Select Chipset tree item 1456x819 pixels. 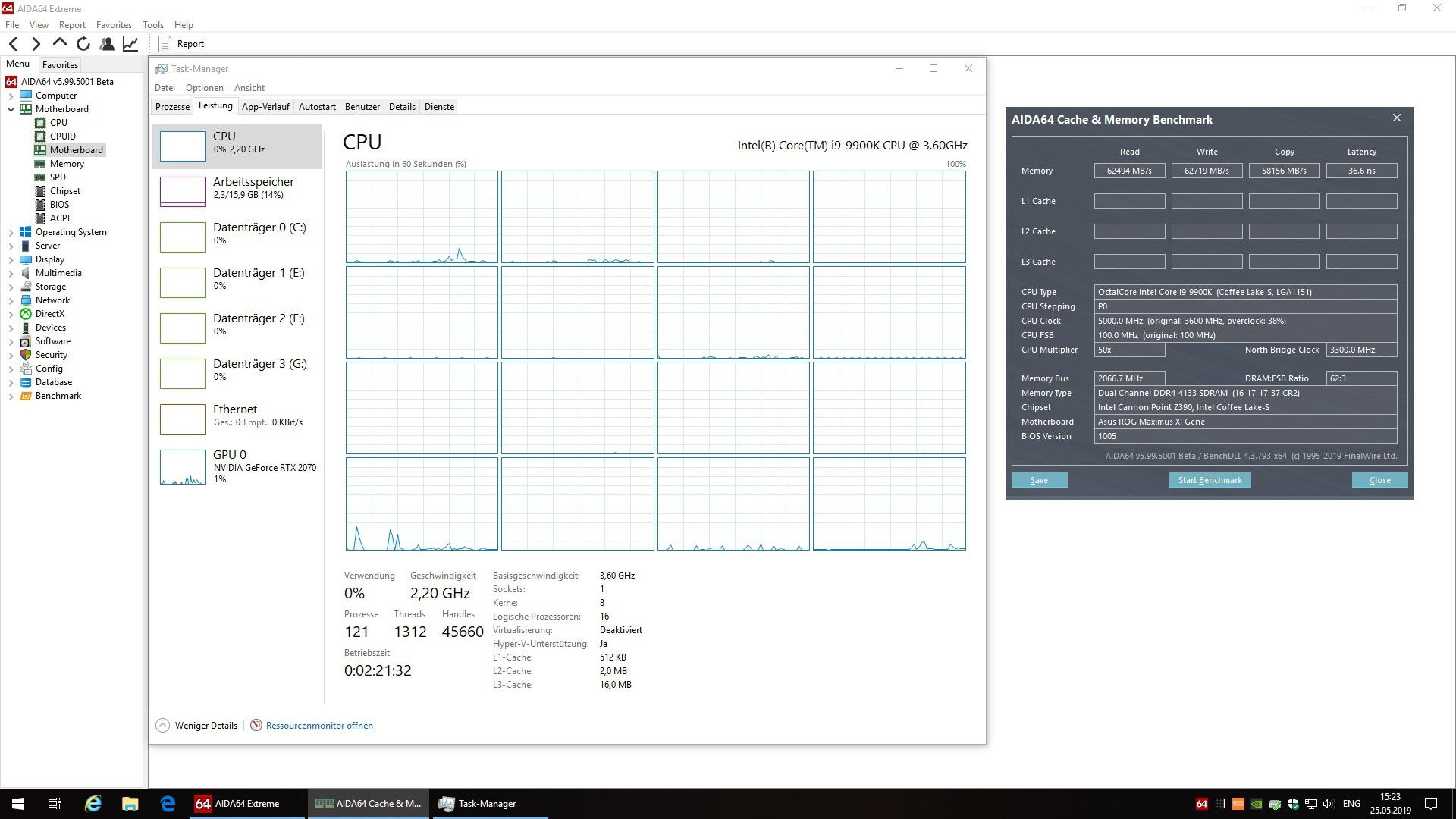point(64,190)
